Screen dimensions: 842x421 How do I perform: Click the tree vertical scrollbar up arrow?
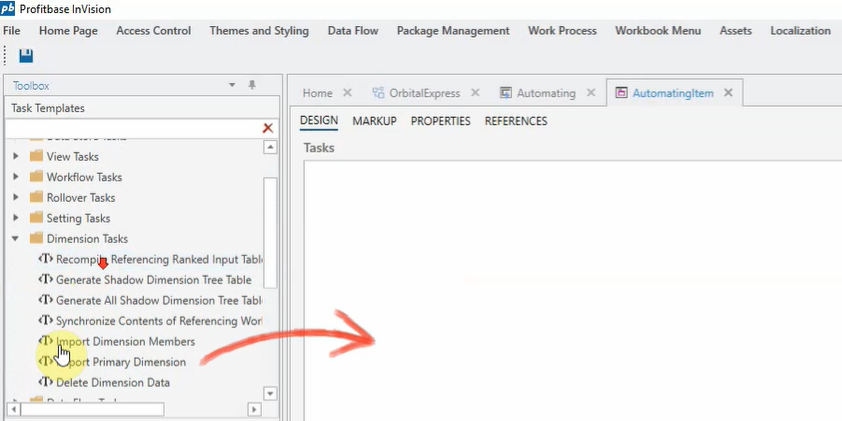[x=270, y=147]
